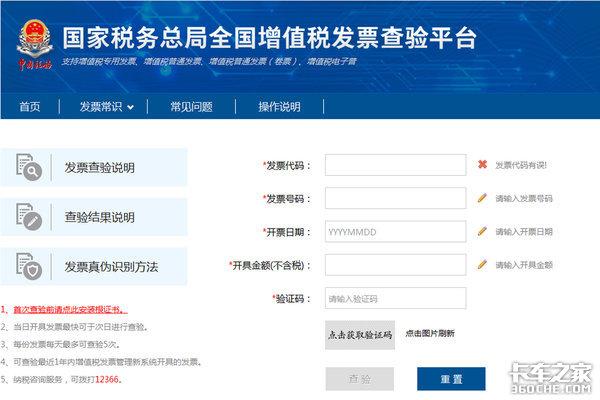The height and width of the screenshot is (400, 600).
Task: Click the 验证码 field label
Action: (292, 299)
